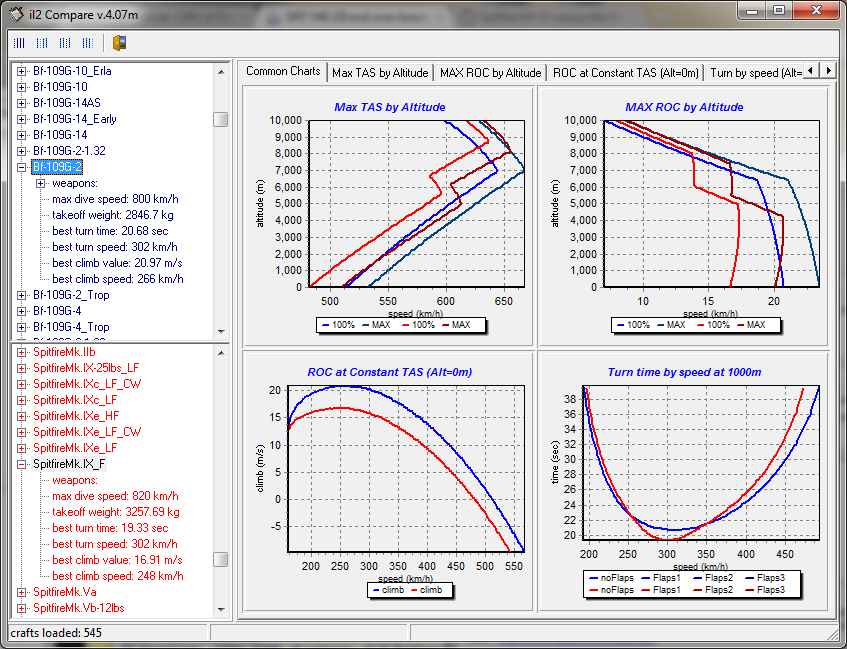The height and width of the screenshot is (649, 847).
Task: Click the lower list scroll-down arrow
Action: coord(221,609)
